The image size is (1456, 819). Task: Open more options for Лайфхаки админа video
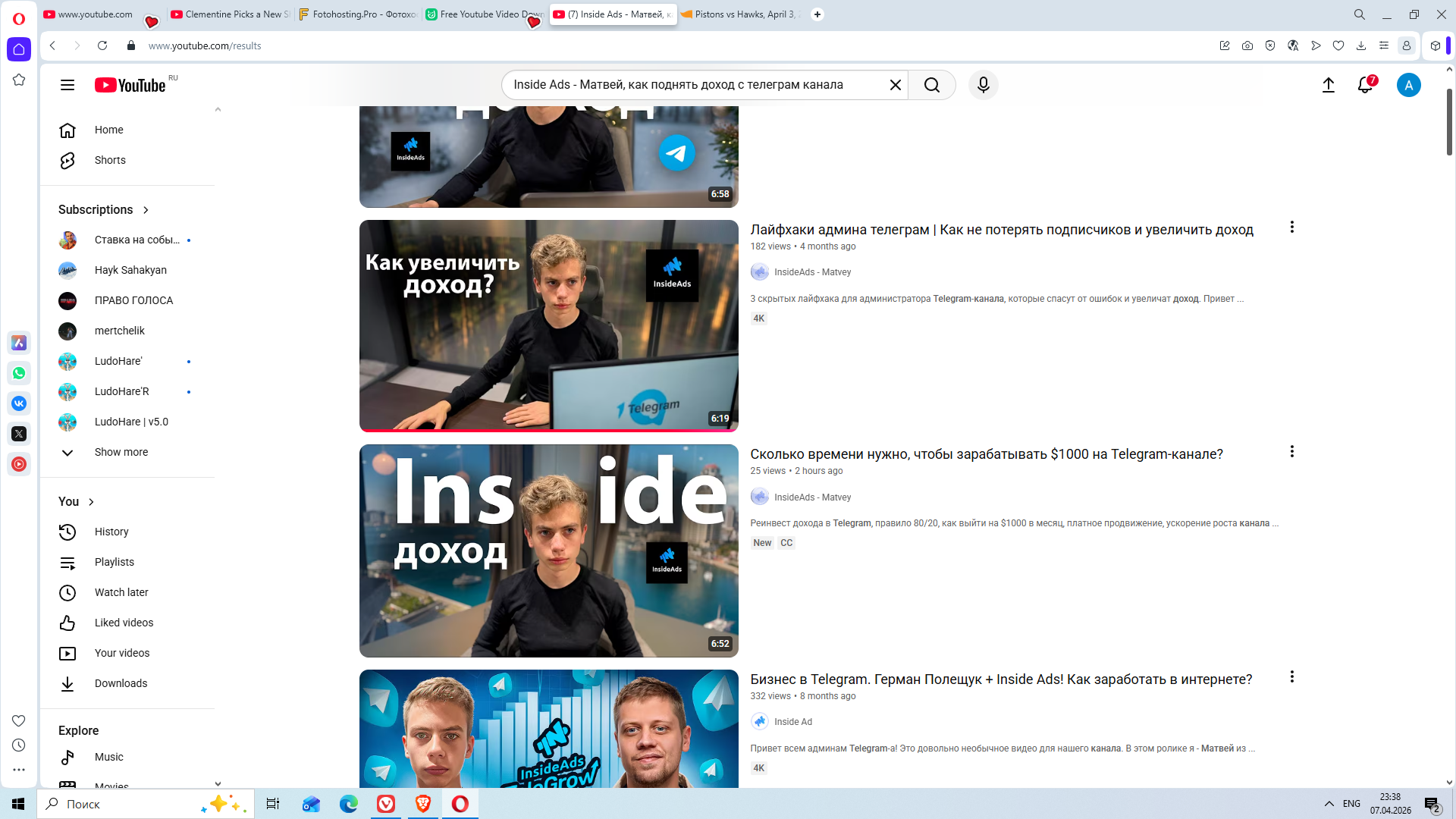click(1291, 227)
